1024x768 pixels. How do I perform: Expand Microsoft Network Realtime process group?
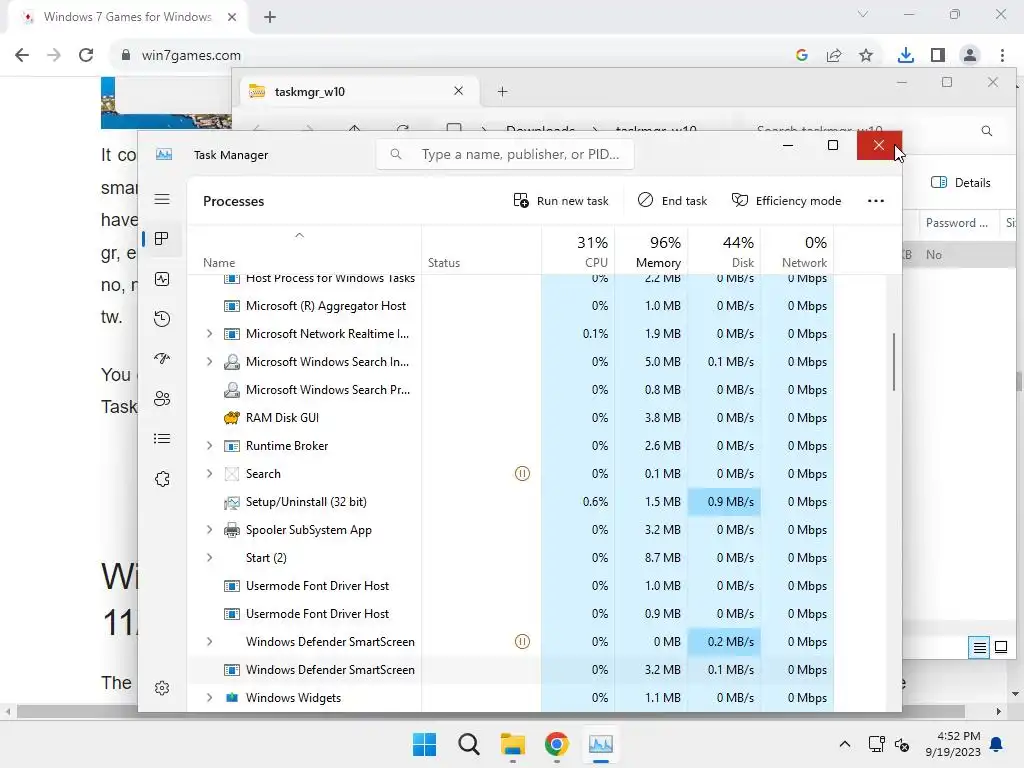209,334
